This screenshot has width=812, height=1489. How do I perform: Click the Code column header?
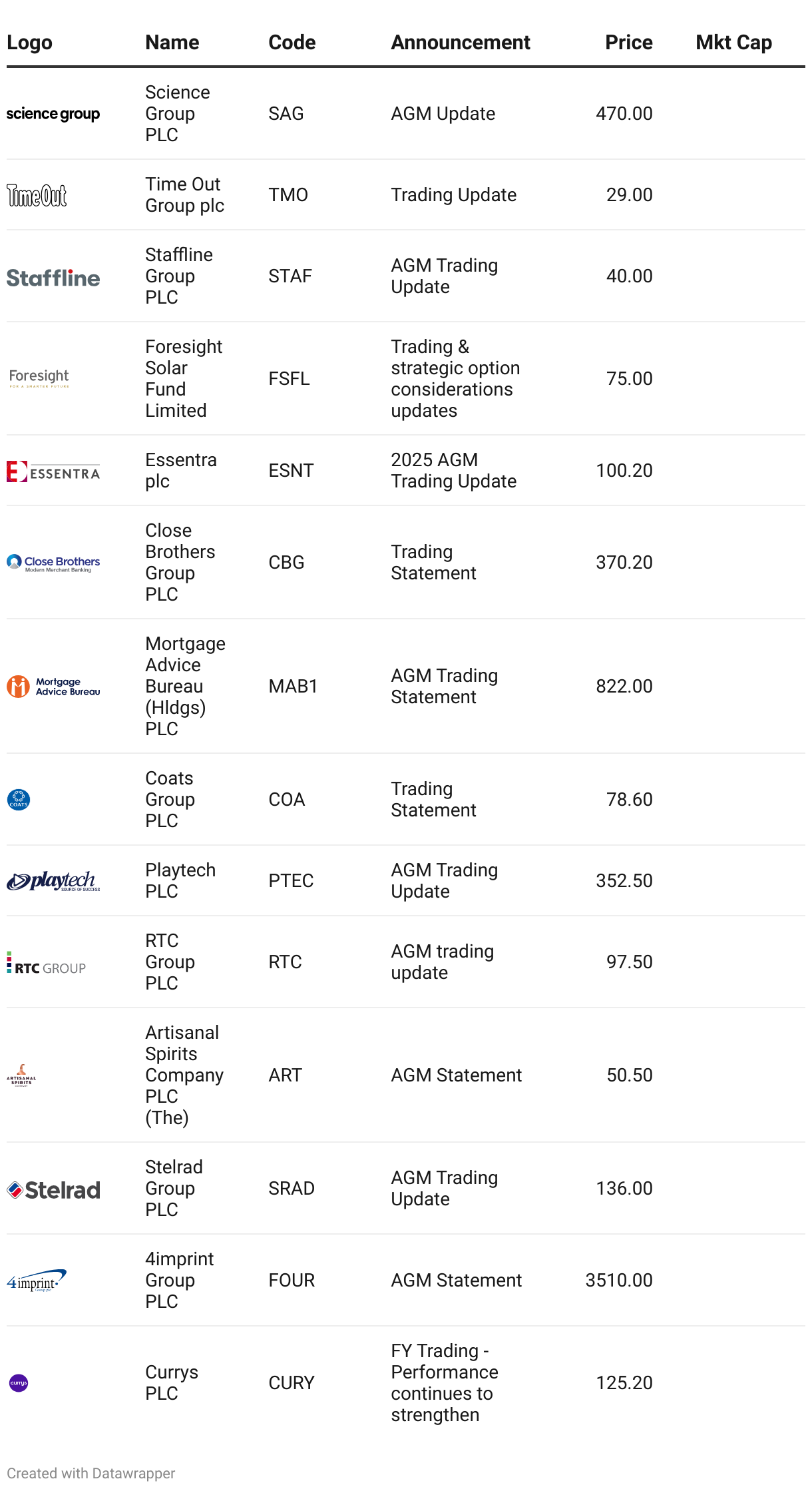(x=292, y=43)
